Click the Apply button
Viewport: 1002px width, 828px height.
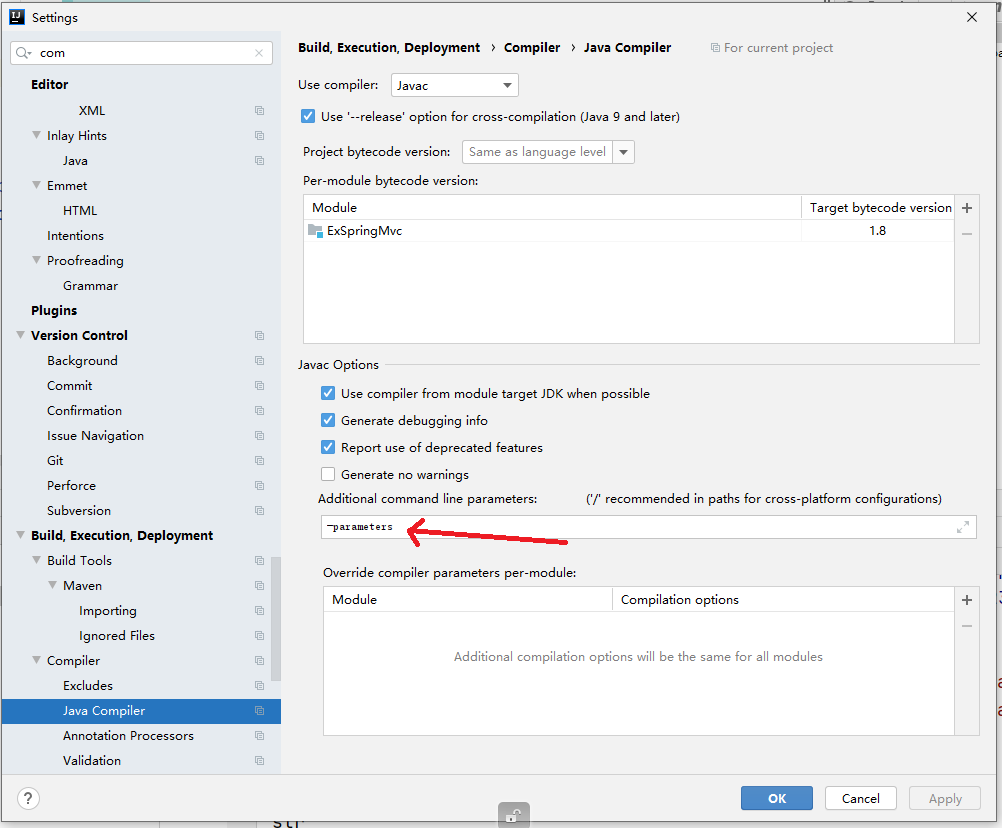click(x=944, y=798)
